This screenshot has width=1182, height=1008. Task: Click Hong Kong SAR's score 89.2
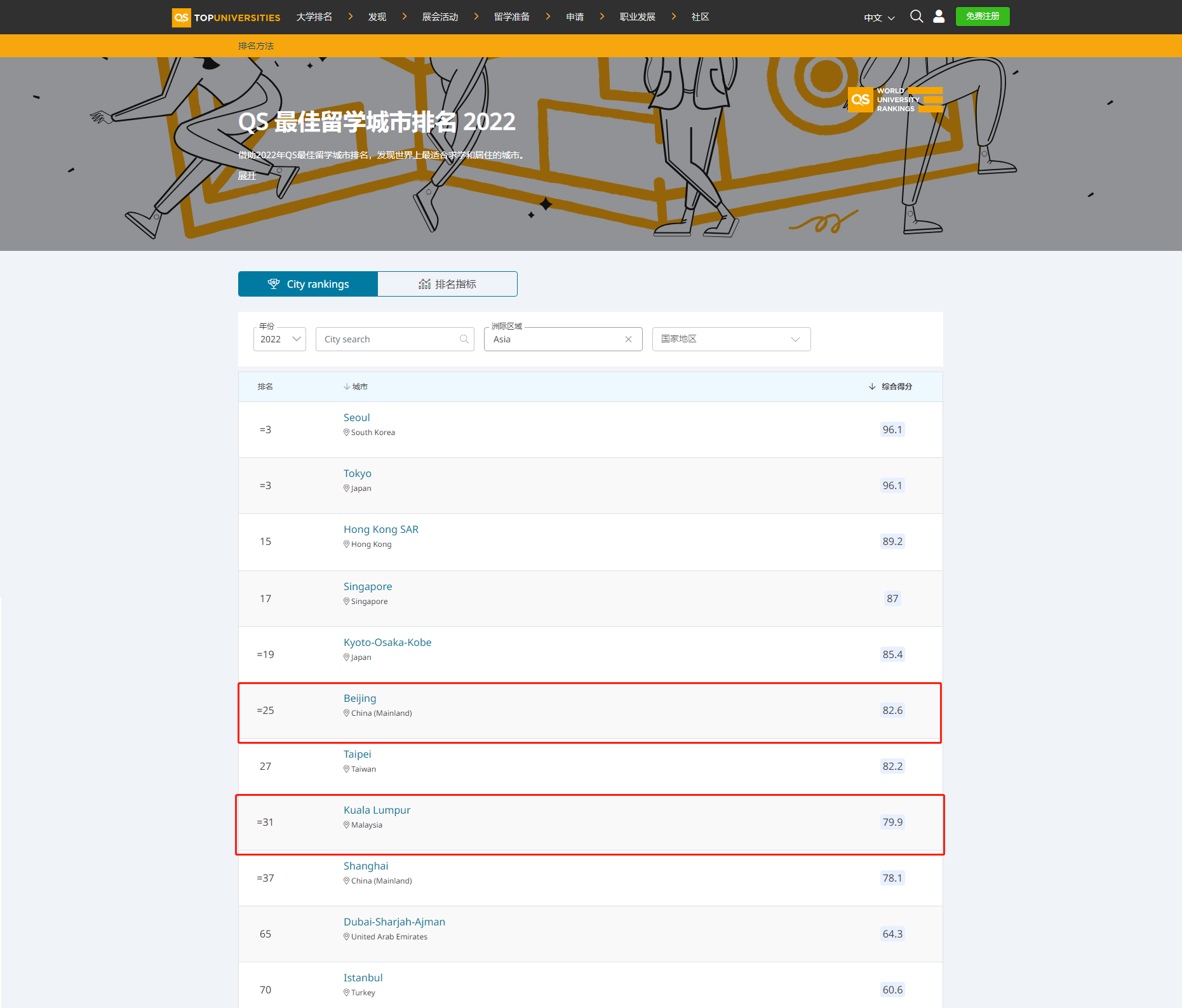(892, 541)
